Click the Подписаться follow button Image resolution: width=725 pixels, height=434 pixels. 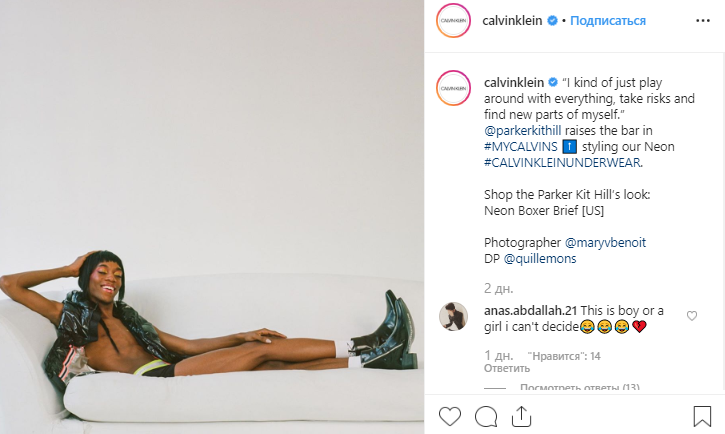click(608, 21)
